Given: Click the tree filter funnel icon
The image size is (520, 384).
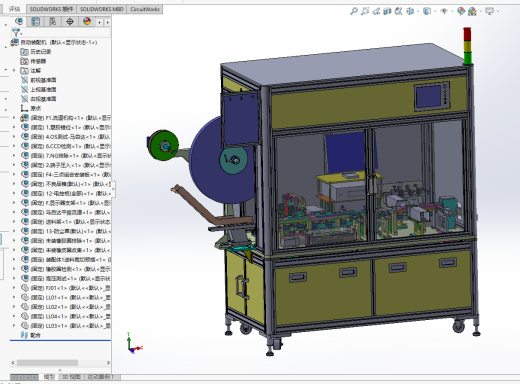Looking at the screenshot, I should (16, 33).
